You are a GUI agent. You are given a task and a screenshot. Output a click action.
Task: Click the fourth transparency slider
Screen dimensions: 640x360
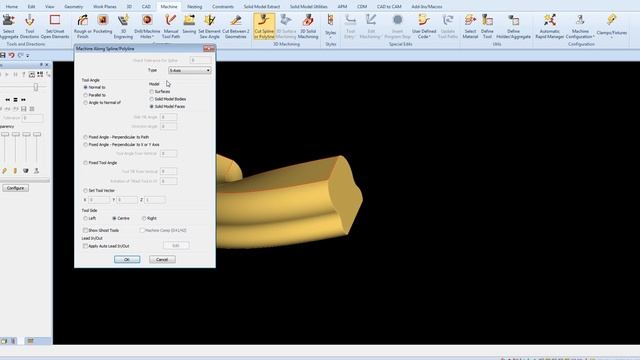(37, 134)
